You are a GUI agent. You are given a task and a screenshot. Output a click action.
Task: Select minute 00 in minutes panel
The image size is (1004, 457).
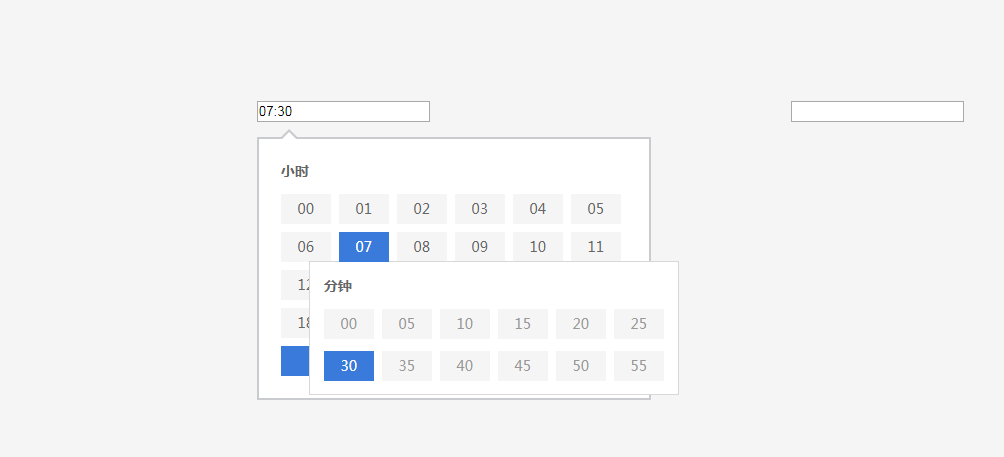[348, 324]
